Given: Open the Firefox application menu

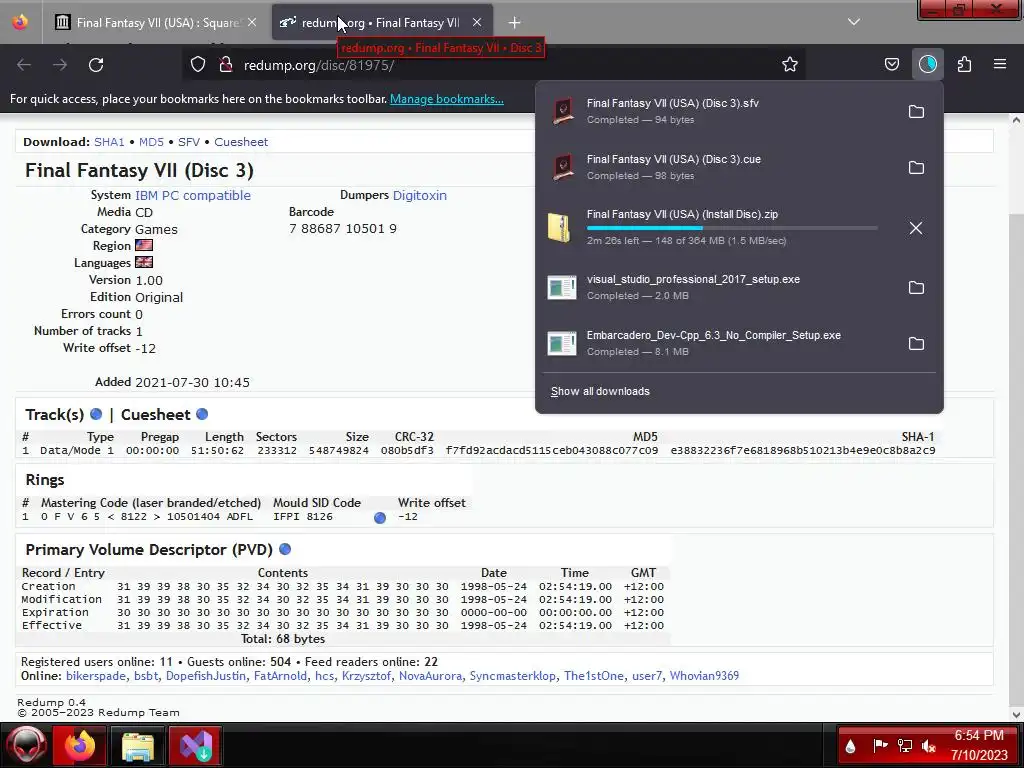Looking at the screenshot, I should coord(999,64).
